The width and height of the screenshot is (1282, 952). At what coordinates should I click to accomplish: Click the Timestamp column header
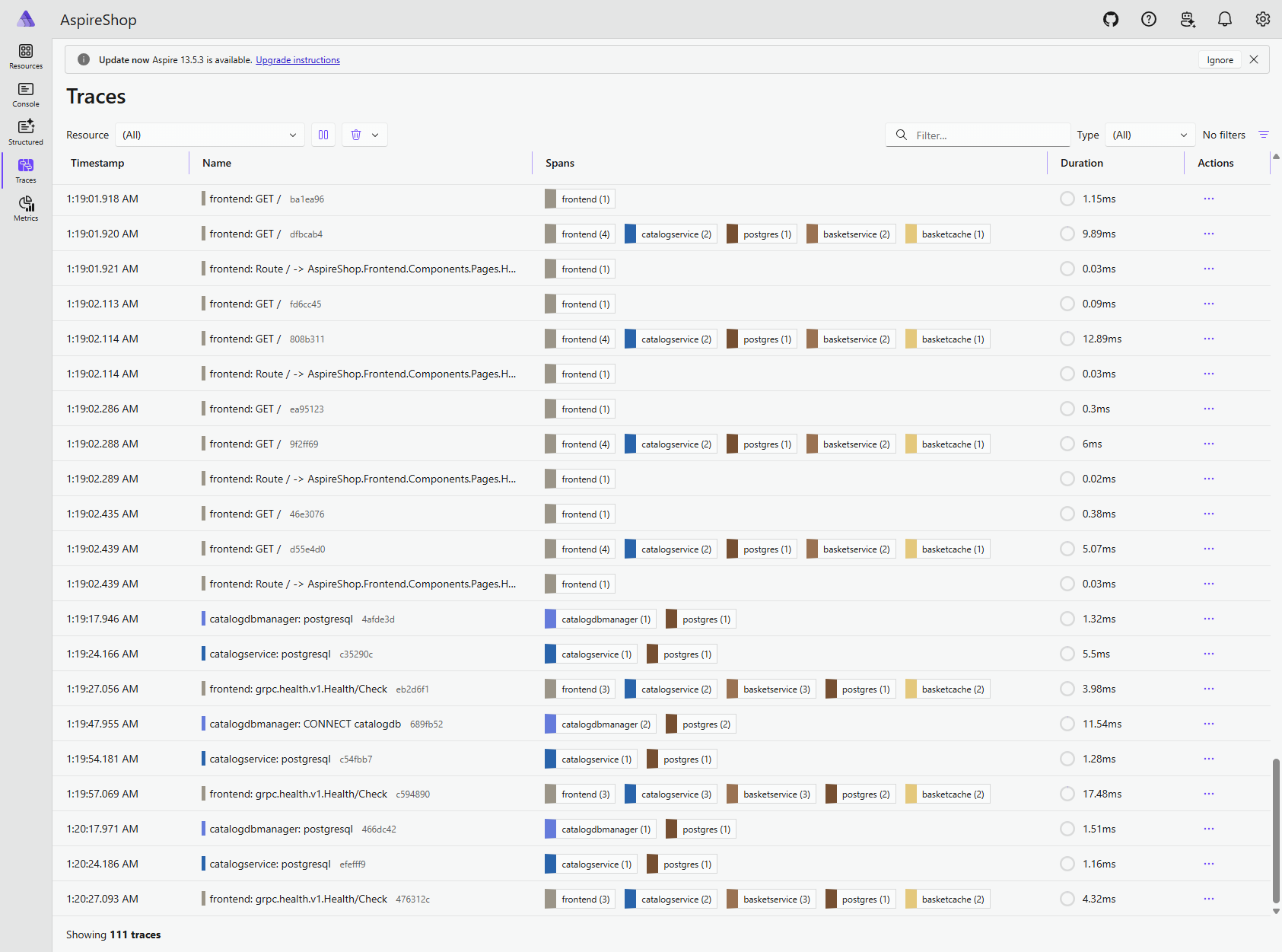tap(97, 163)
